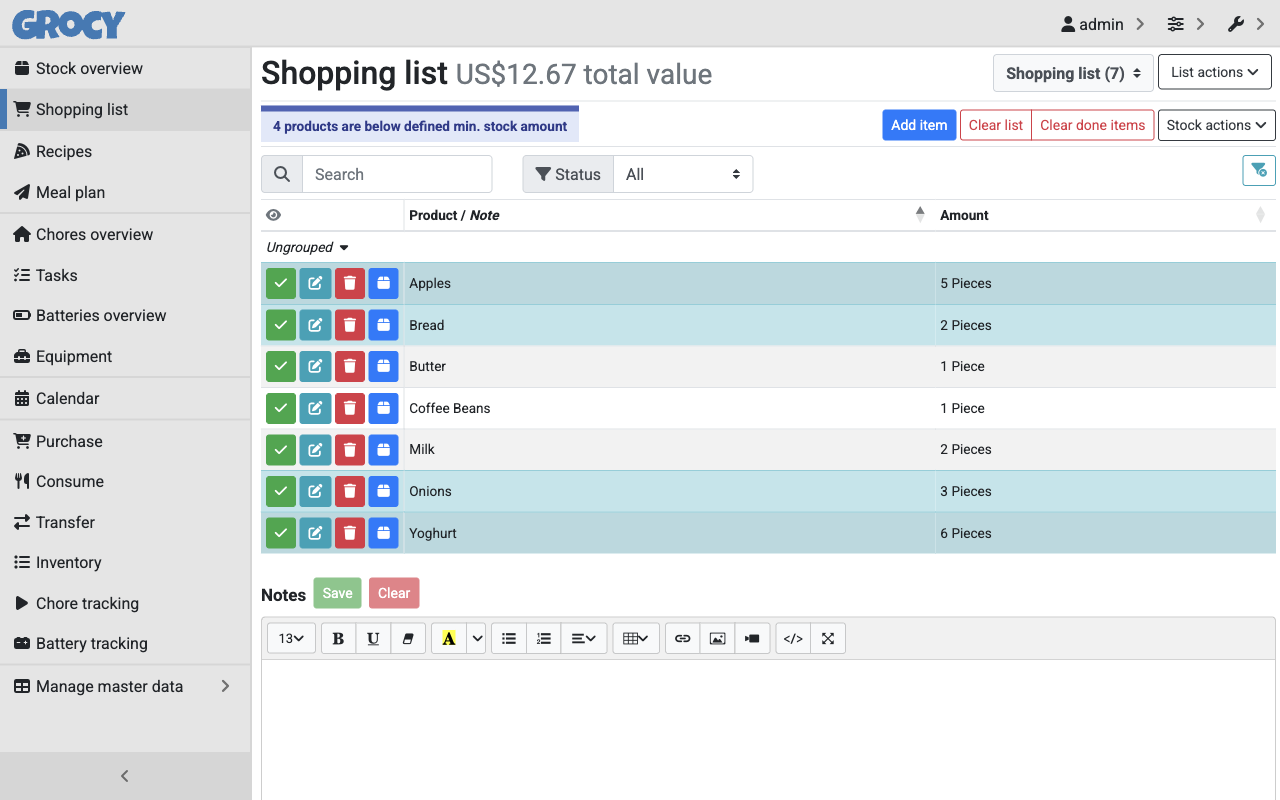Insert unordered list in Notes
The width and height of the screenshot is (1280, 800).
(509, 638)
